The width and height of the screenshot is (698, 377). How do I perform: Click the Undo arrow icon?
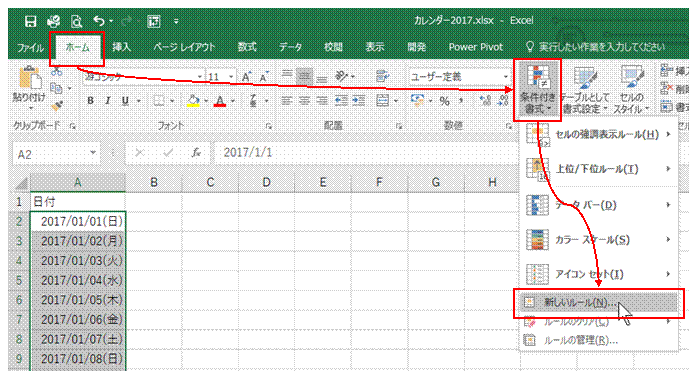point(99,21)
